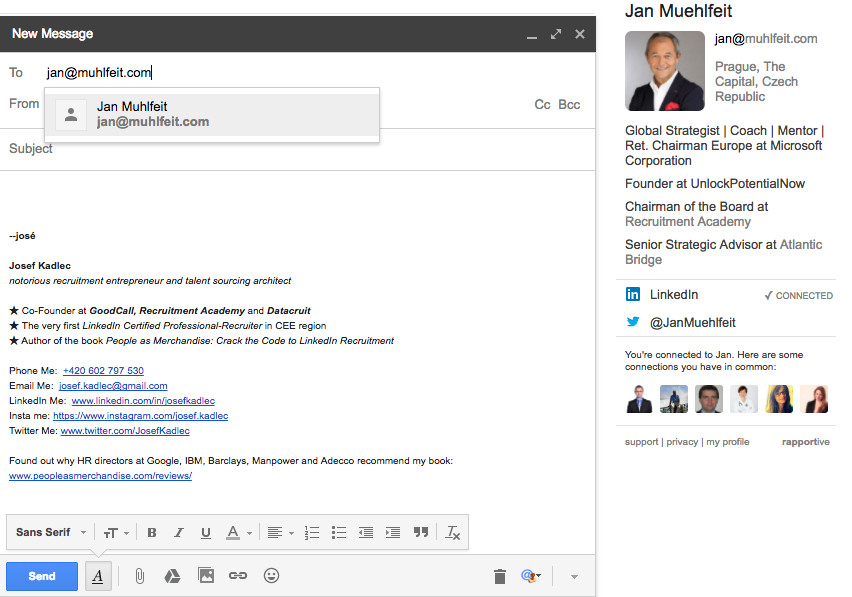View second common connection thumbnail outdoors
Image resolution: width=852 pixels, height=597 pixels.
674,399
